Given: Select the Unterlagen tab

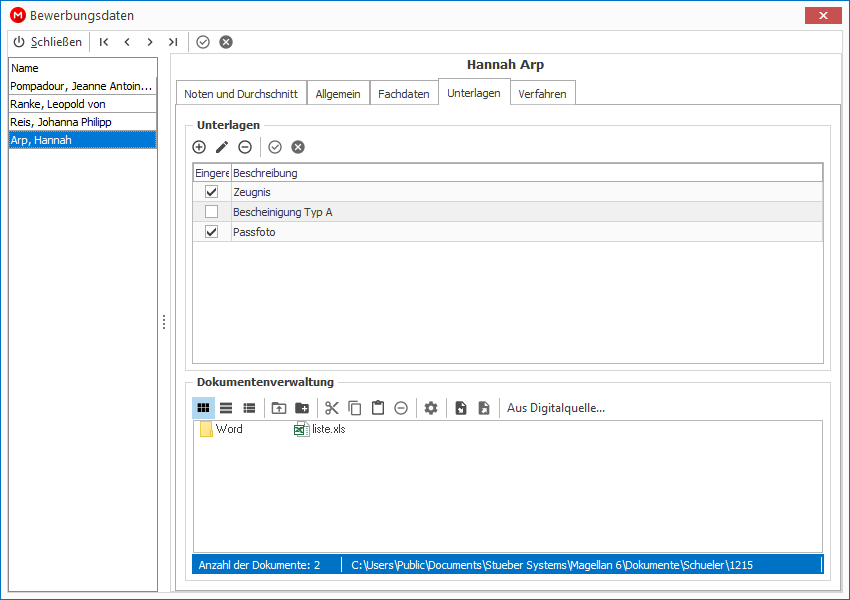Looking at the screenshot, I should click(x=474, y=93).
